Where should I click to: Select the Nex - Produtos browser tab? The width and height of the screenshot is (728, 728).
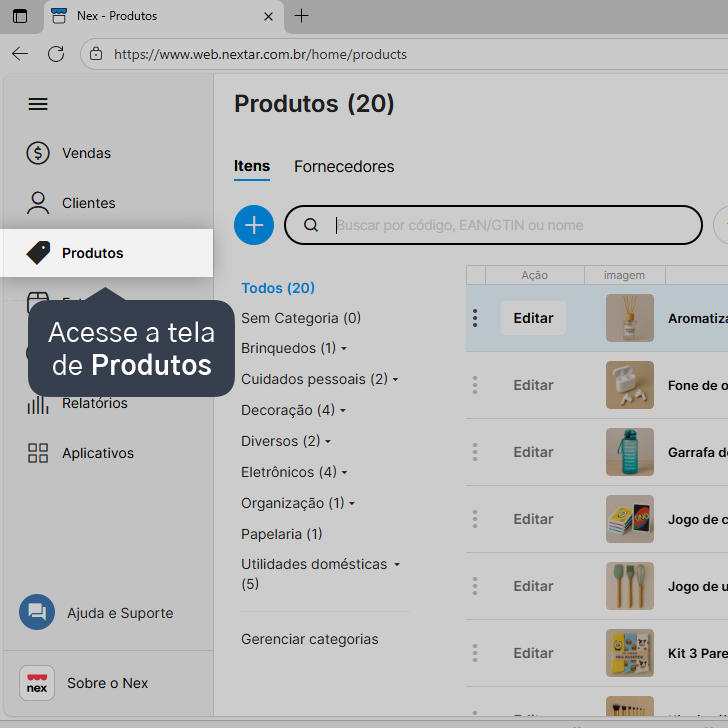tap(164, 17)
